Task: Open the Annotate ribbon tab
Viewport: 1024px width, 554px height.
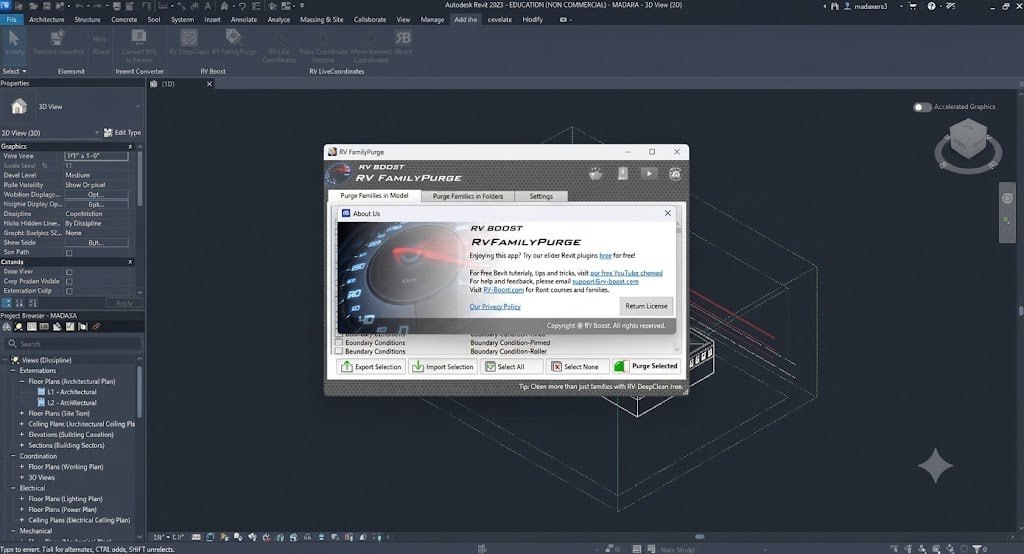Action: [x=244, y=20]
